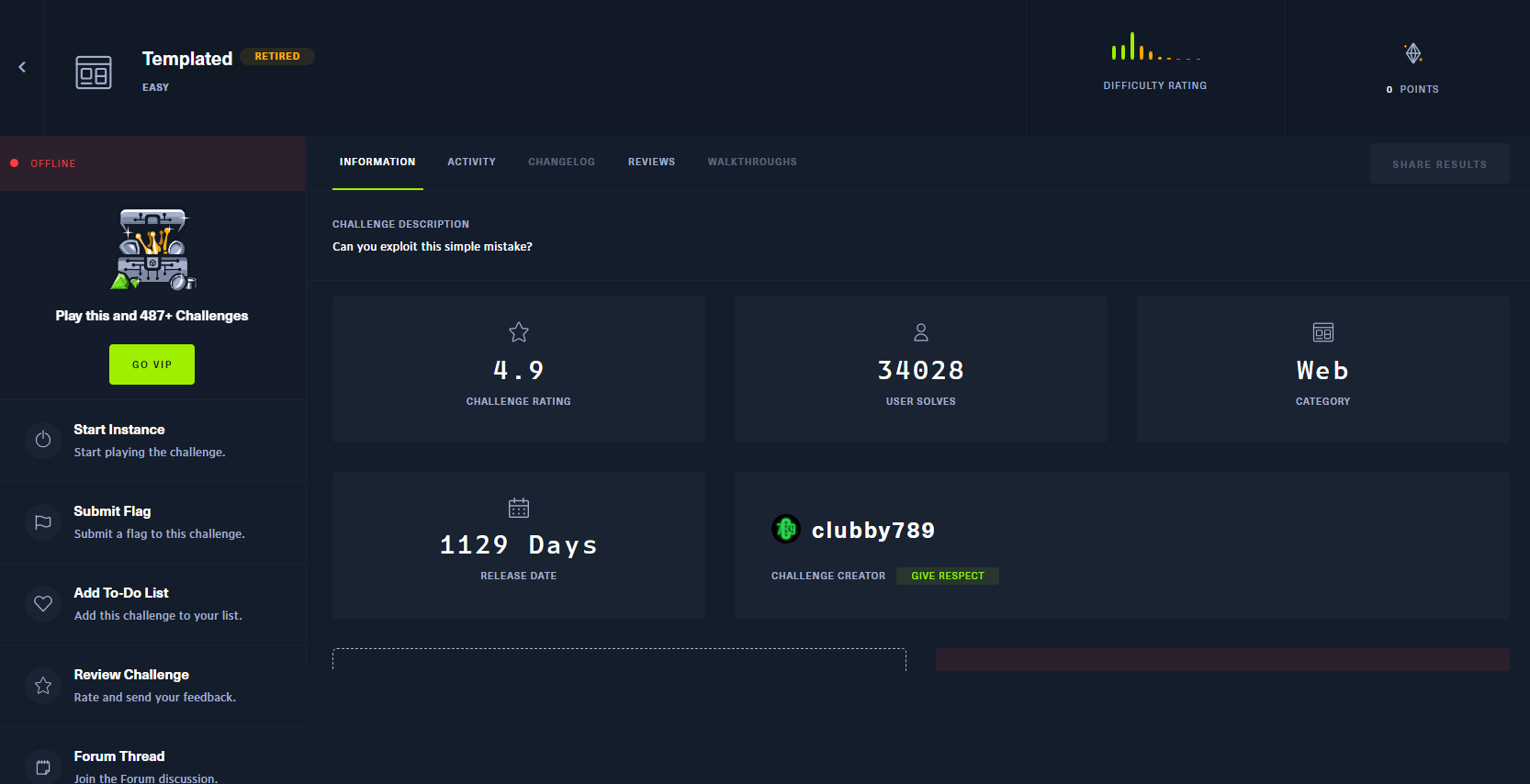Click the back chevron arrow
The width and height of the screenshot is (1530, 784).
coord(22,67)
